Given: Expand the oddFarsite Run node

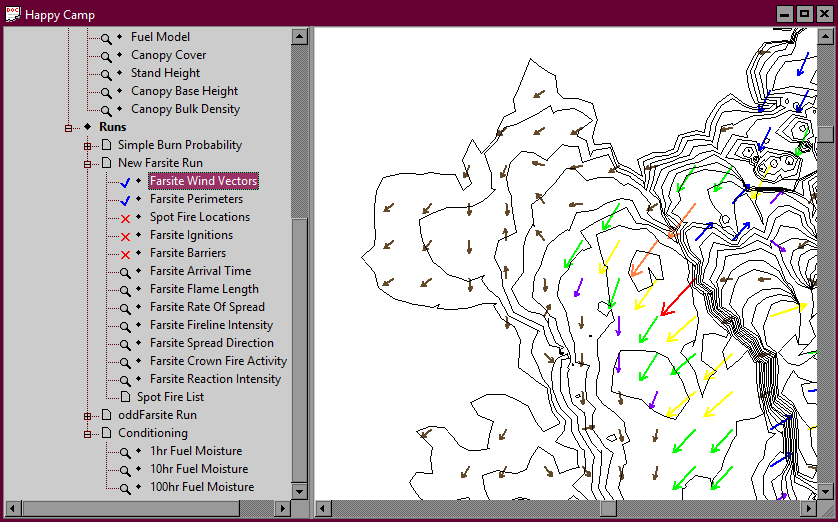Looking at the screenshot, I should tap(87, 416).
